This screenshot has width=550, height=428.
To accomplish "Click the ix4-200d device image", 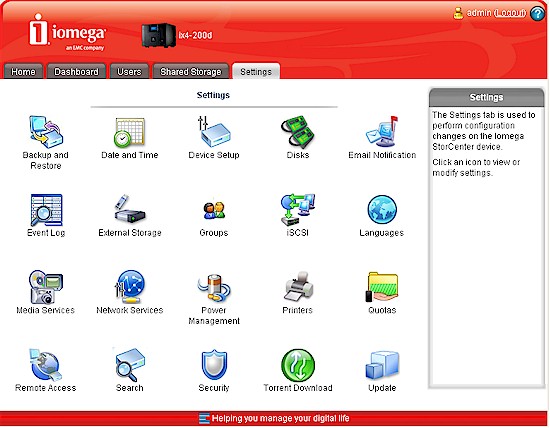I will [159, 35].
